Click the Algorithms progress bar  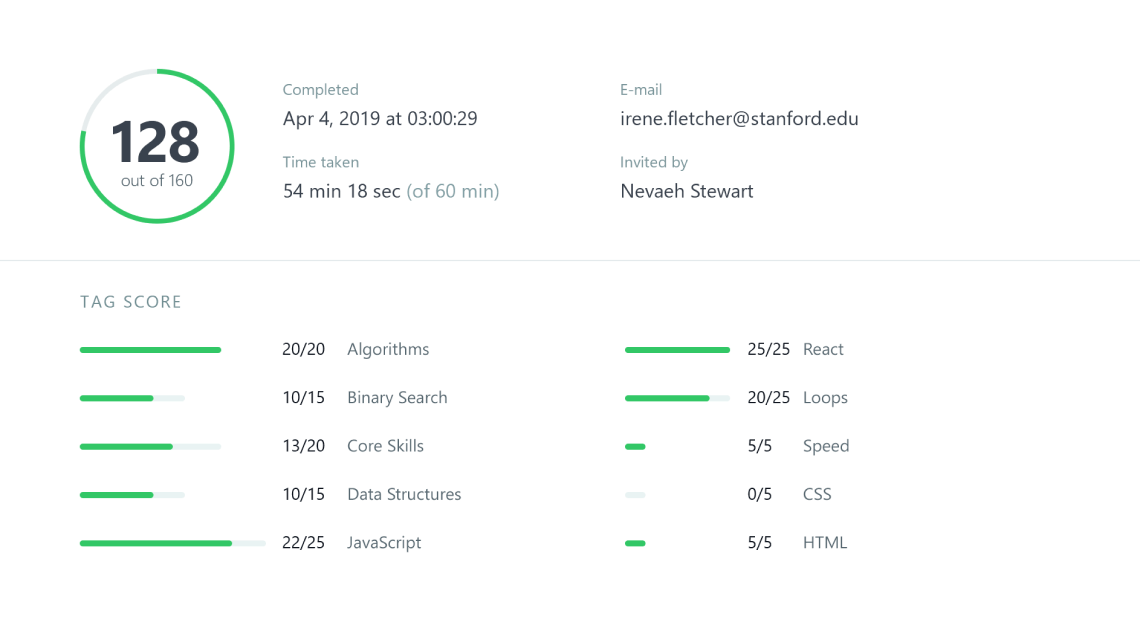pyautogui.click(x=150, y=350)
